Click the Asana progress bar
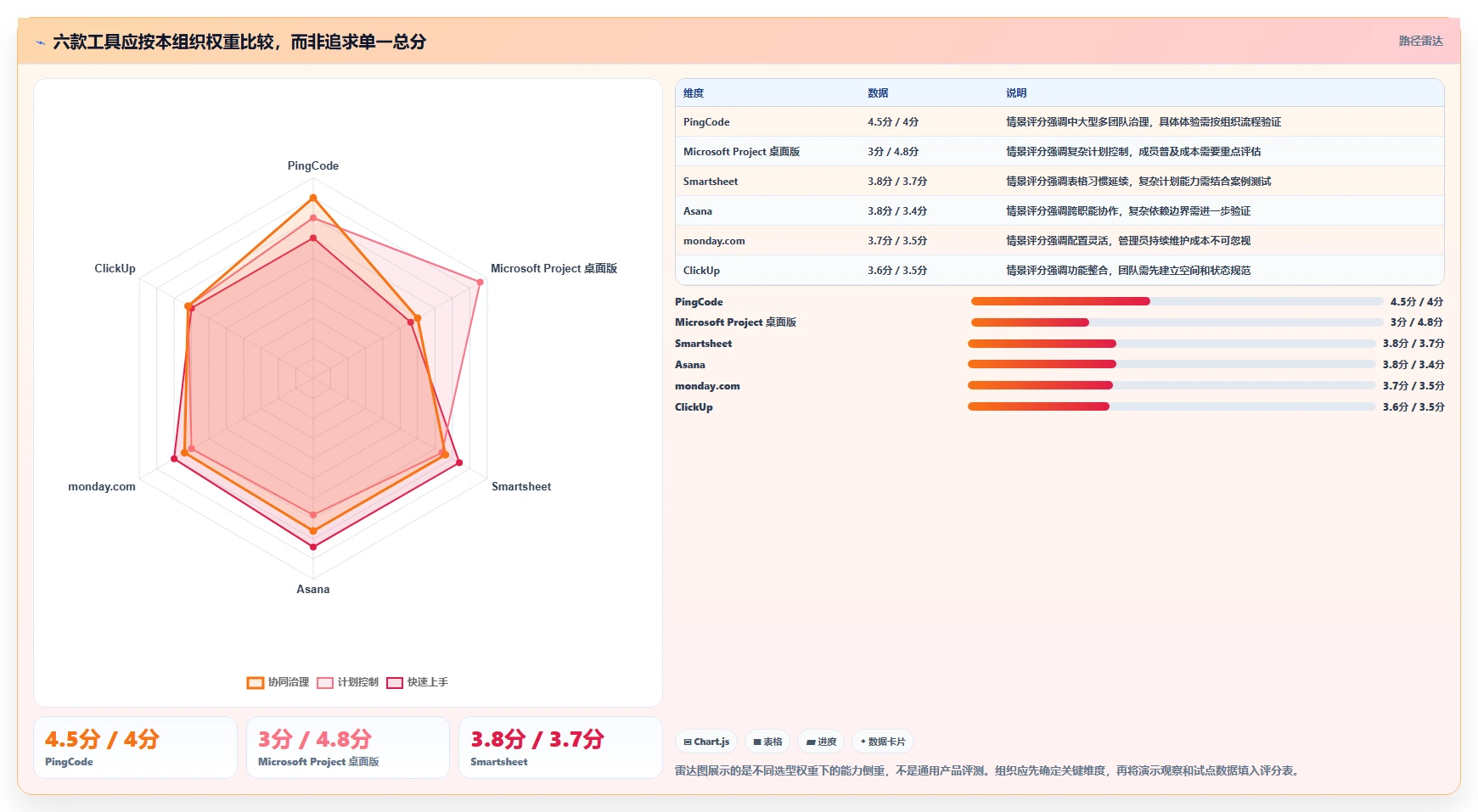The width and height of the screenshot is (1478, 812). [1172, 364]
